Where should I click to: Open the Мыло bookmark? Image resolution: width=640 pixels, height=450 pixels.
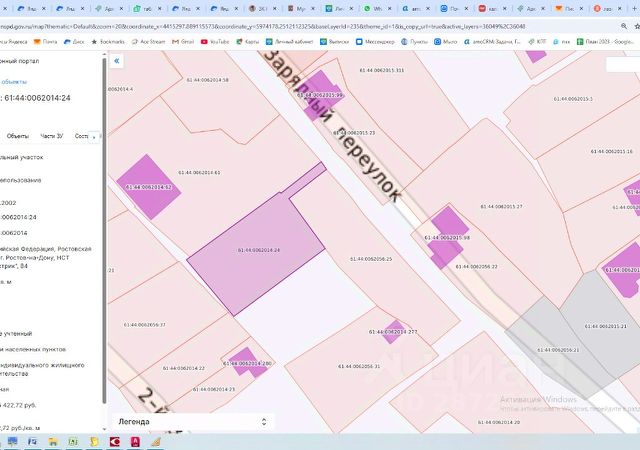(445, 42)
